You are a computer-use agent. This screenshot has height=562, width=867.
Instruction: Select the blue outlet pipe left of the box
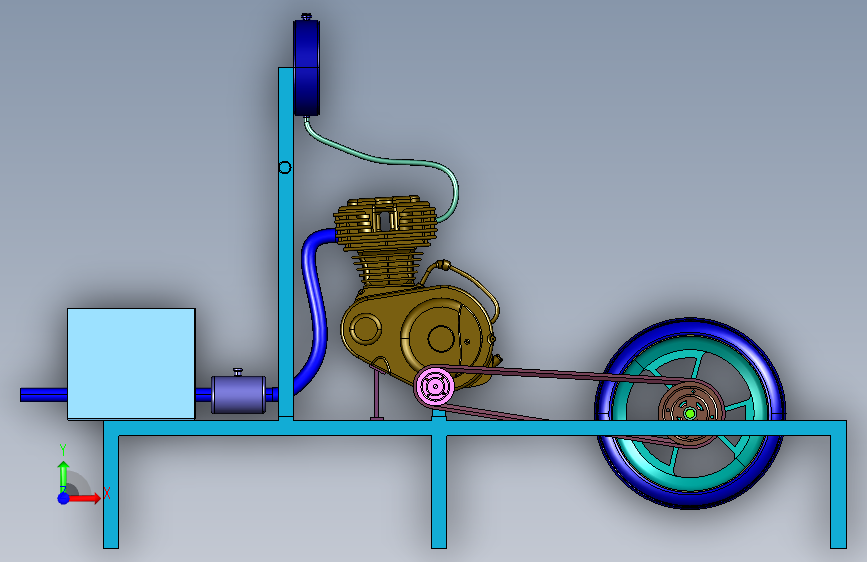(x=43, y=394)
